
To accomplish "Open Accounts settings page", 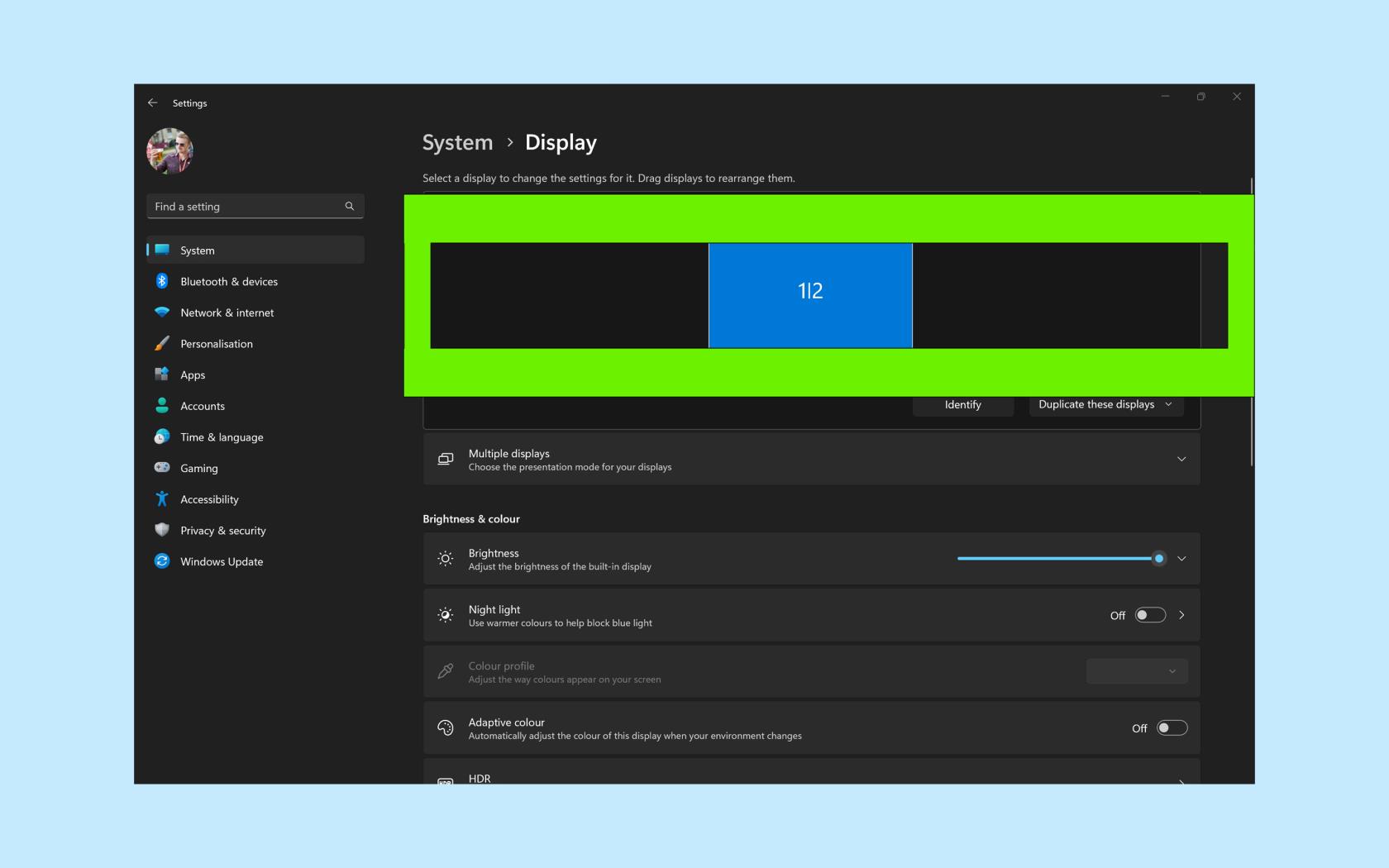I will click(255, 406).
